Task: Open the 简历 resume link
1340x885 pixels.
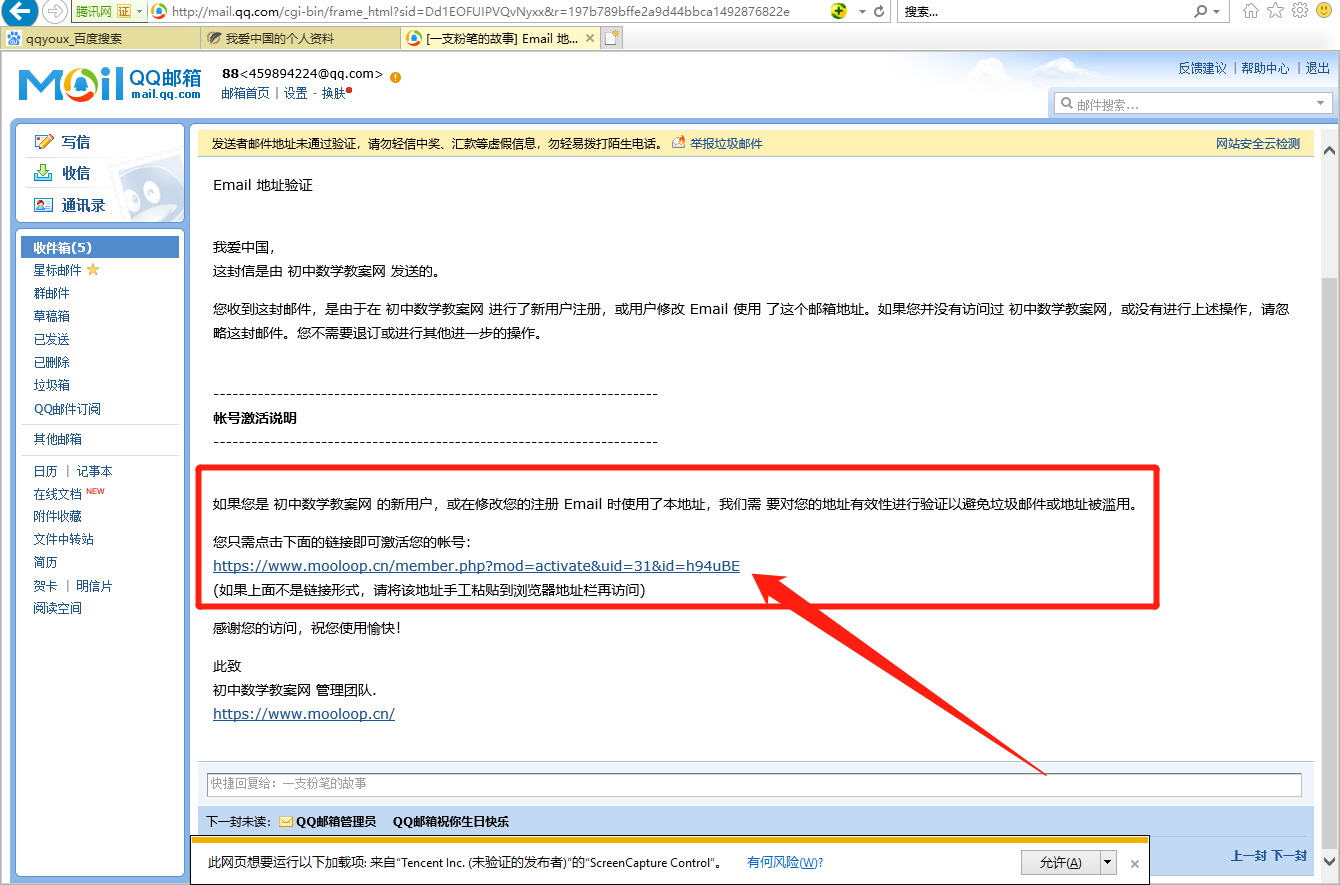Action: click(x=45, y=562)
